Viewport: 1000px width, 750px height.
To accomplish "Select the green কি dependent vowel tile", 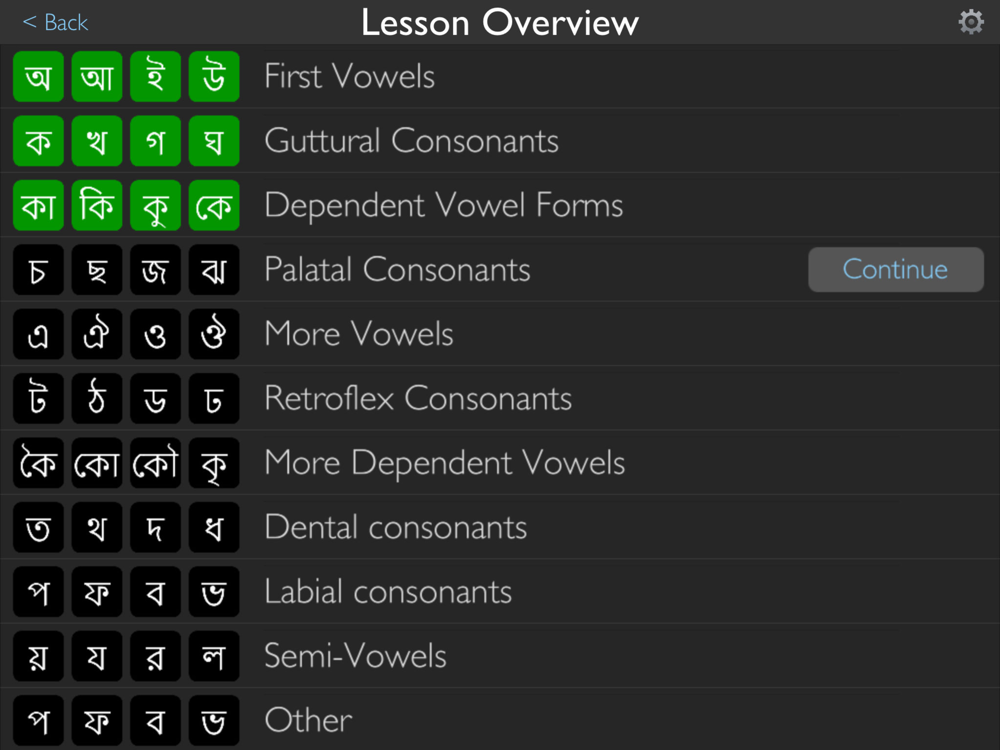I will tap(97, 205).
